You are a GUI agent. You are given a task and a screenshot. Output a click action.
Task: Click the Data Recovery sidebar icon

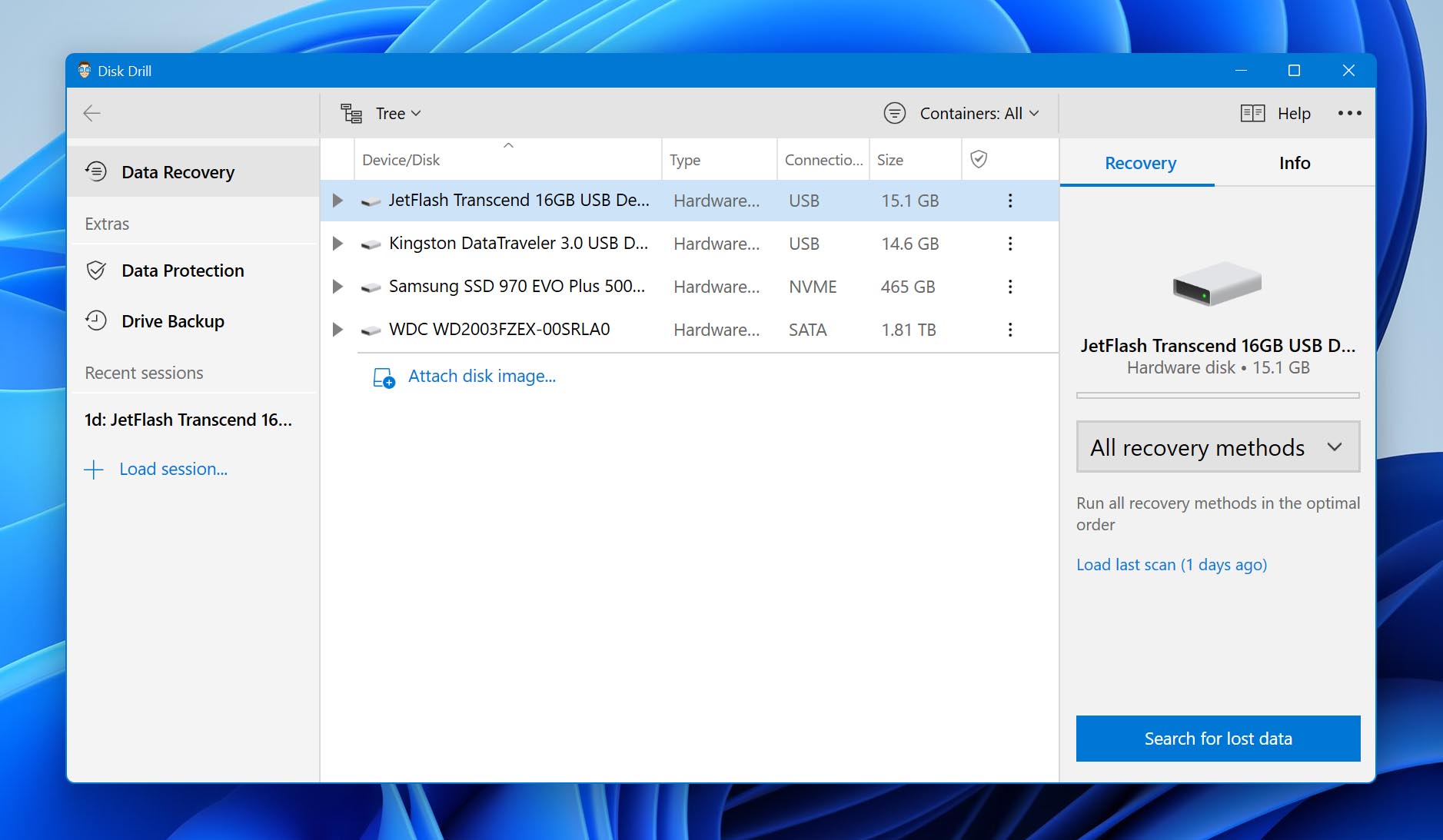coord(96,171)
